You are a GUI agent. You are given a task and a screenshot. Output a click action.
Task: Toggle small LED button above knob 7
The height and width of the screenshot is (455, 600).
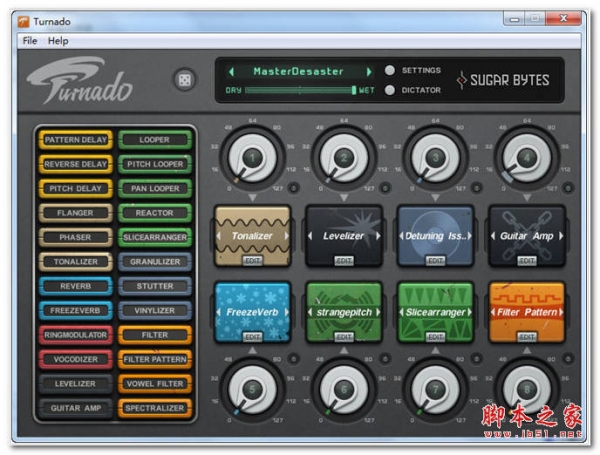point(476,359)
